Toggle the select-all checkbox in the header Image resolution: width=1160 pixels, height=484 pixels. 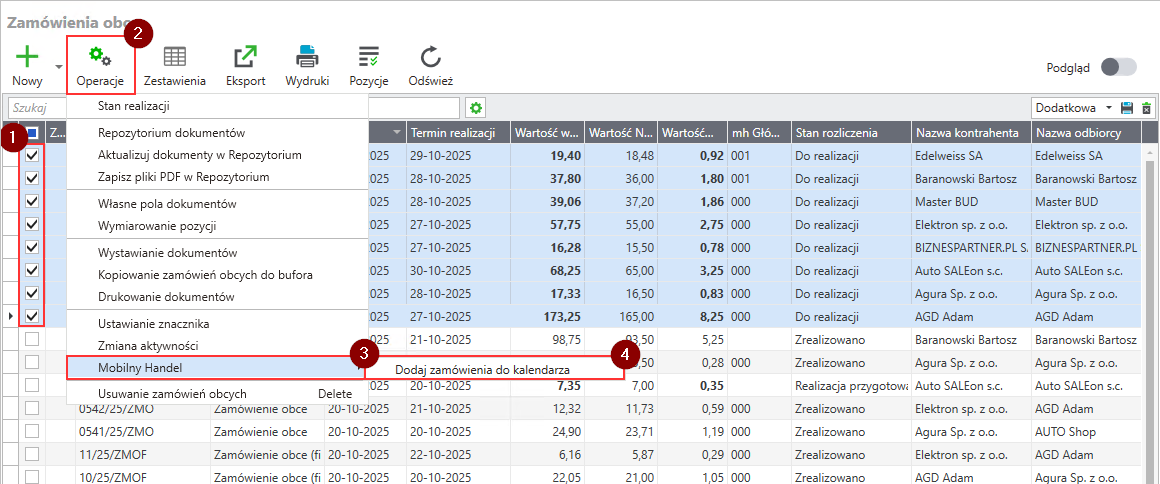(x=32, y=133)
